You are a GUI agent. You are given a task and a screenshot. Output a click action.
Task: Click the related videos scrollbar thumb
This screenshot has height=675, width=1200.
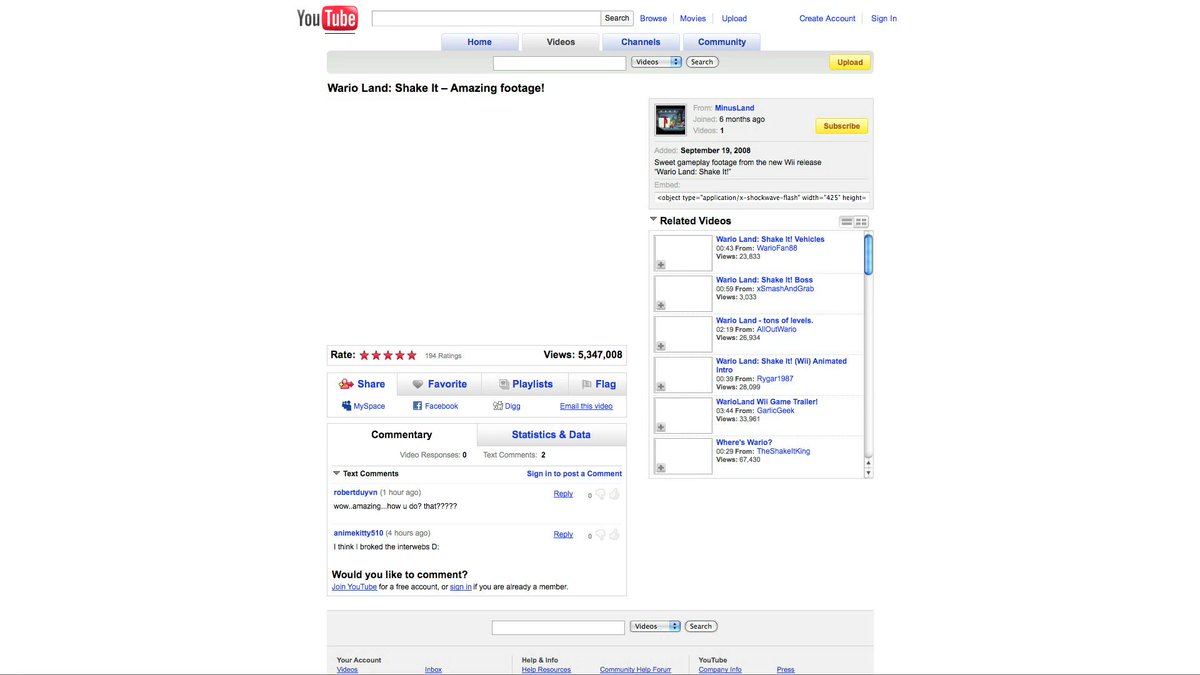pyautogui.click(x=868, y=254)
